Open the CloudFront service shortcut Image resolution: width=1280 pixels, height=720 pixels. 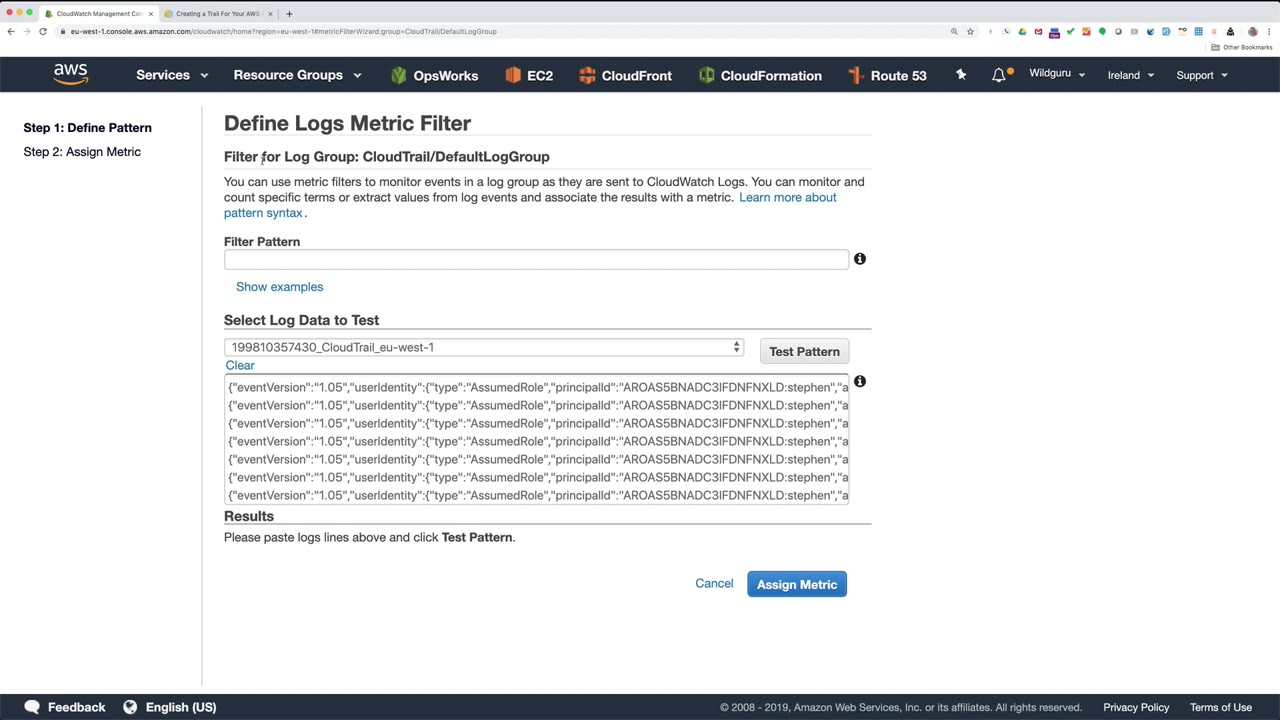pos(625,75)
